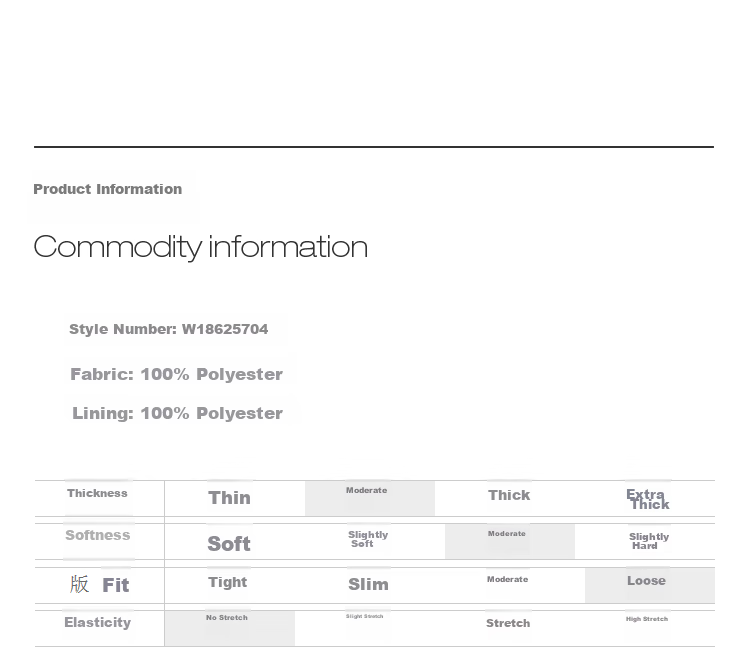Click the Lining: 100% Polyester line

[x=177, y=413]
